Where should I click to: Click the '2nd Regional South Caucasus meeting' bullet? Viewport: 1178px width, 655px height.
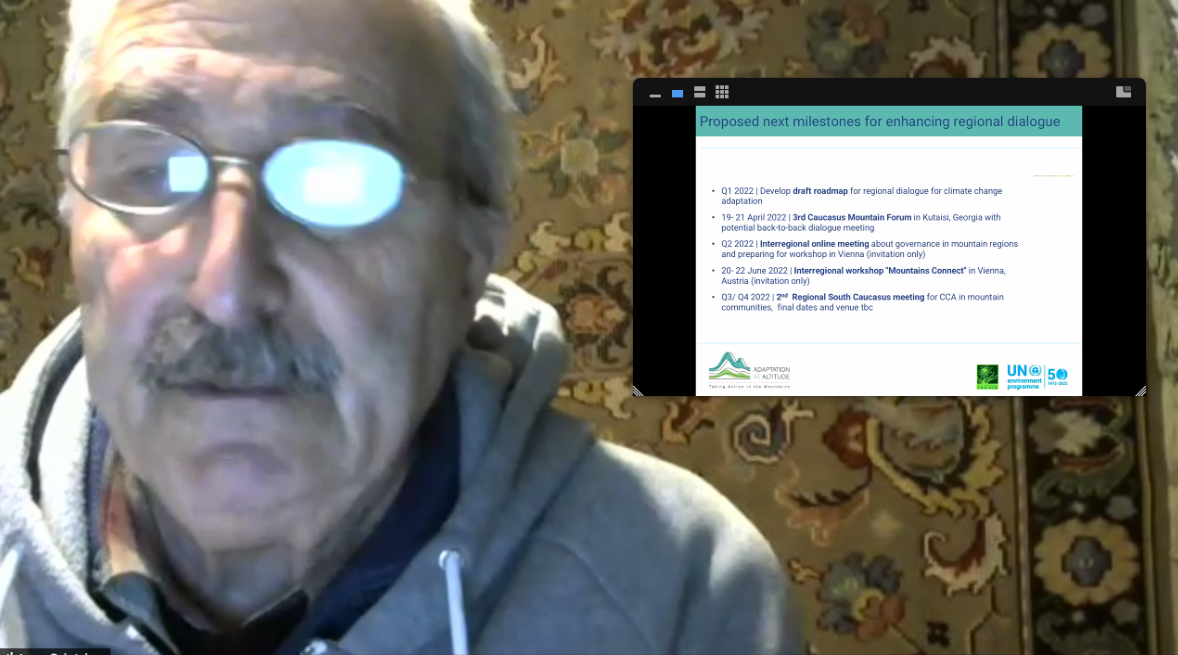pyautogui.click(x=862, y=302)
